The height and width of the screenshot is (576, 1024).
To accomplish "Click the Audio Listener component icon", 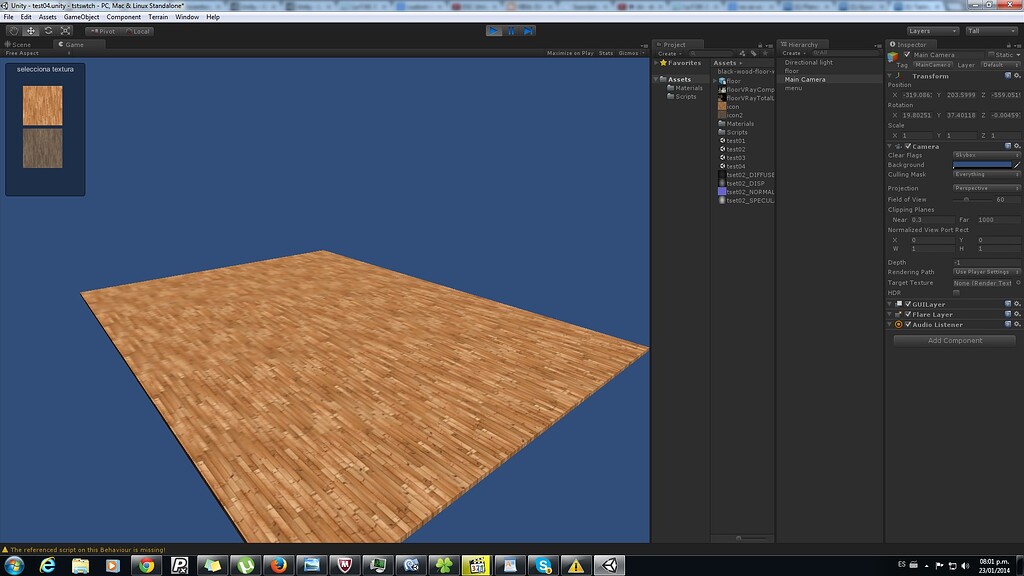I will click(898, 324).
